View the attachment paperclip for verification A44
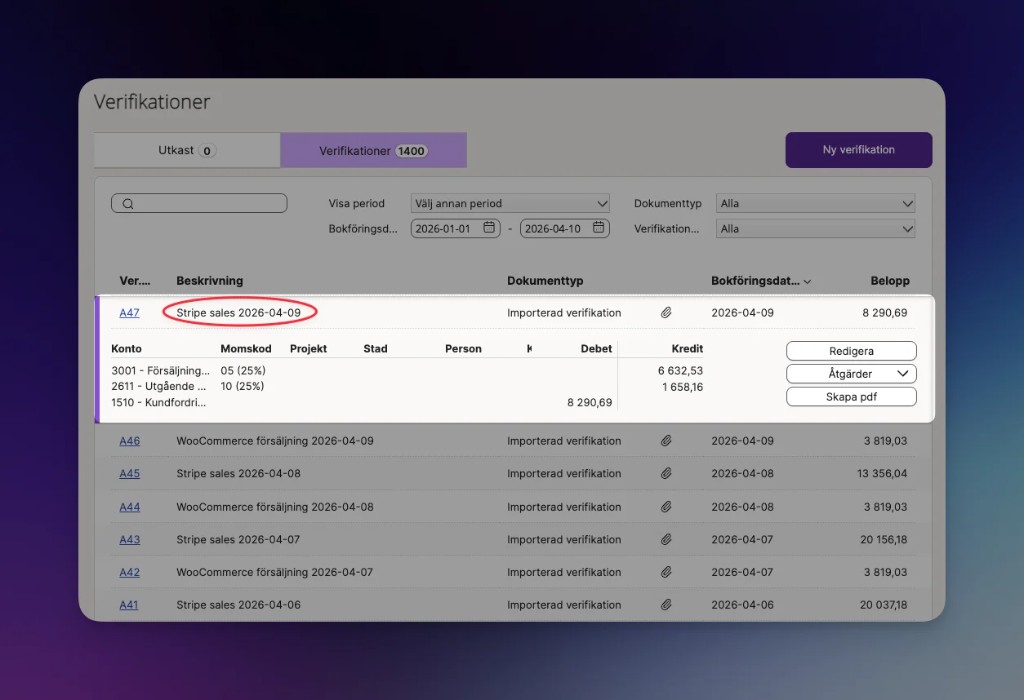 (666, 507)
